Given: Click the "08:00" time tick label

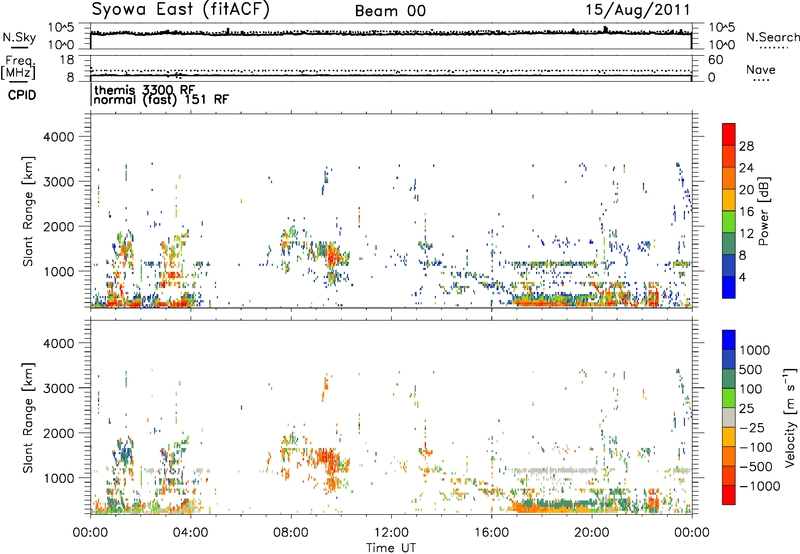Looking at the screenshot, I should 291,533.
